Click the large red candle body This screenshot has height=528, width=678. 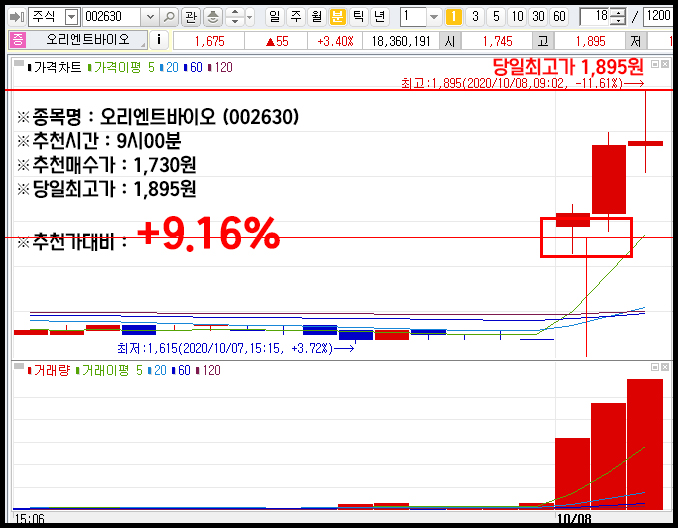click(608, 179)
